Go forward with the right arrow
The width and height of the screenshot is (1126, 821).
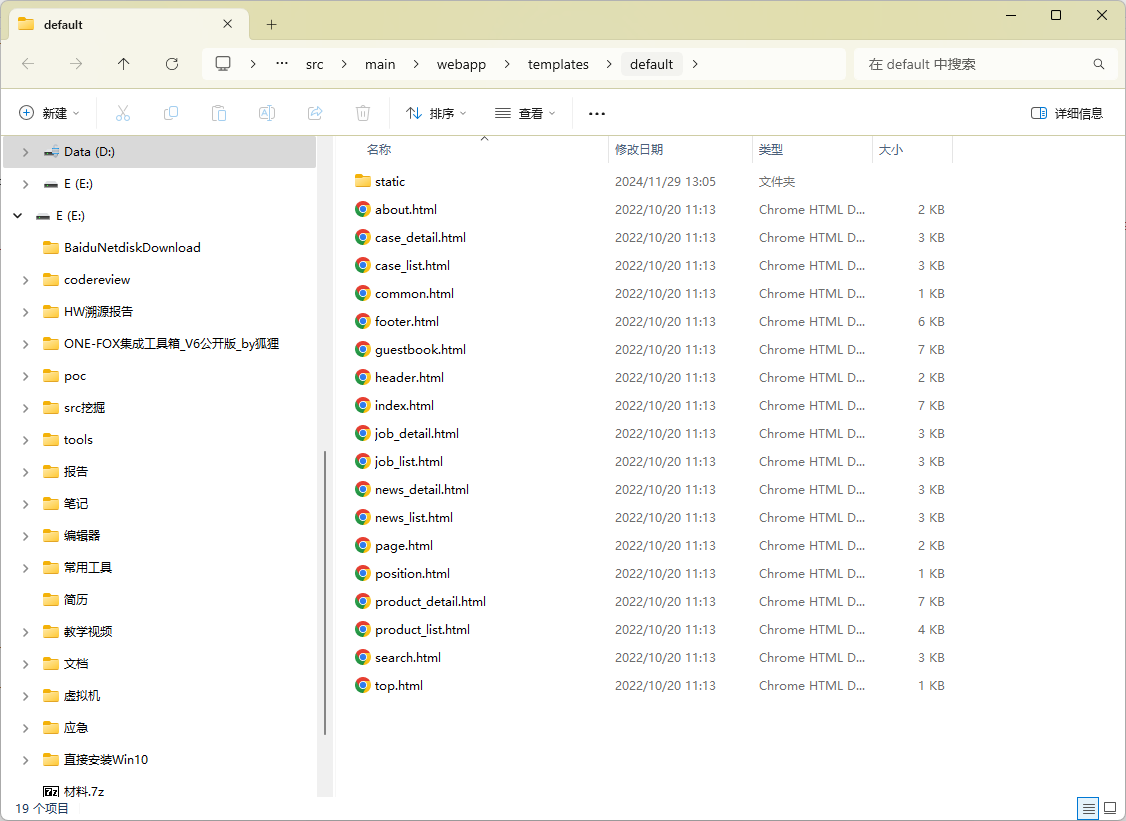(x=76, y=64)
